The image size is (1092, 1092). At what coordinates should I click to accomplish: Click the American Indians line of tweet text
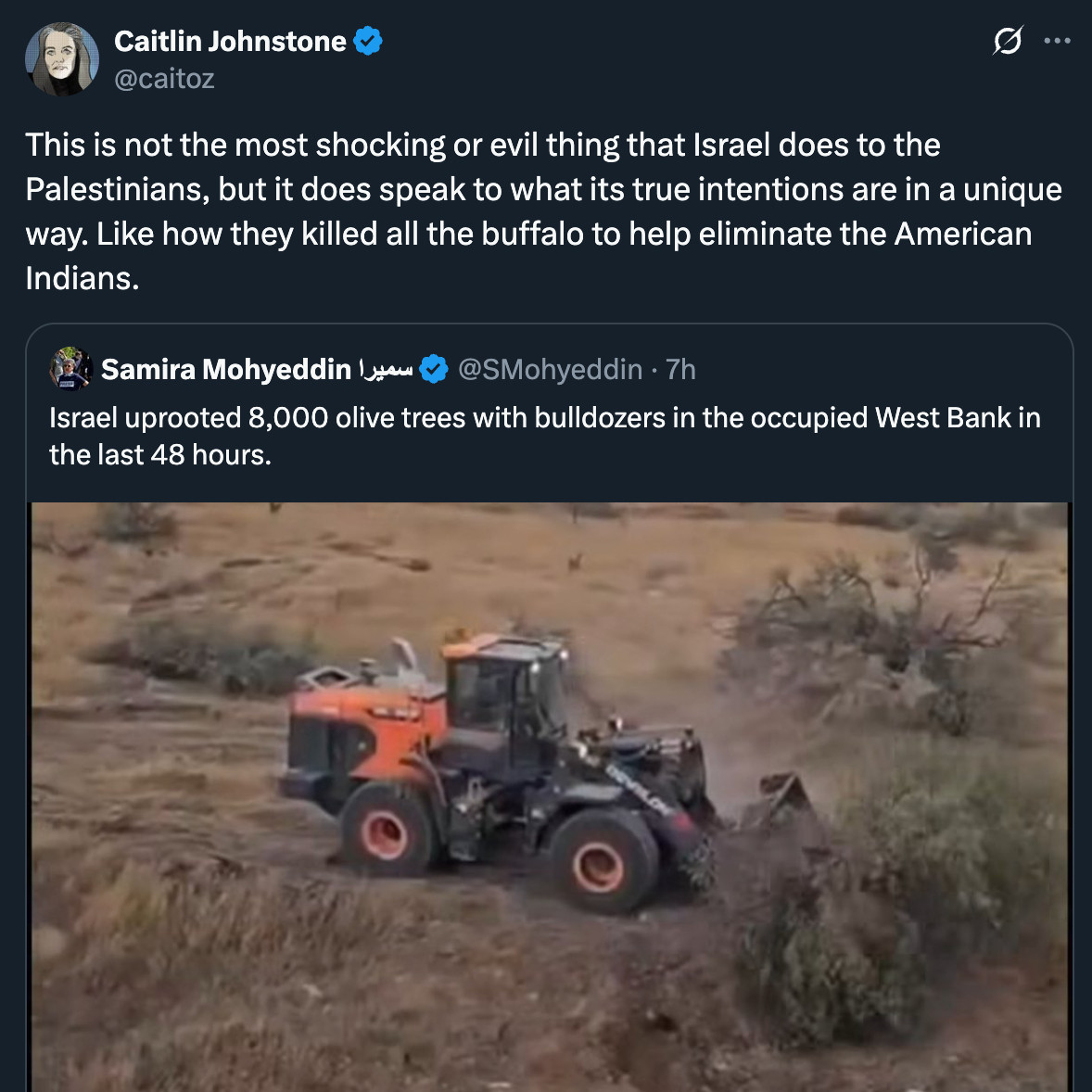coord(83,279)
